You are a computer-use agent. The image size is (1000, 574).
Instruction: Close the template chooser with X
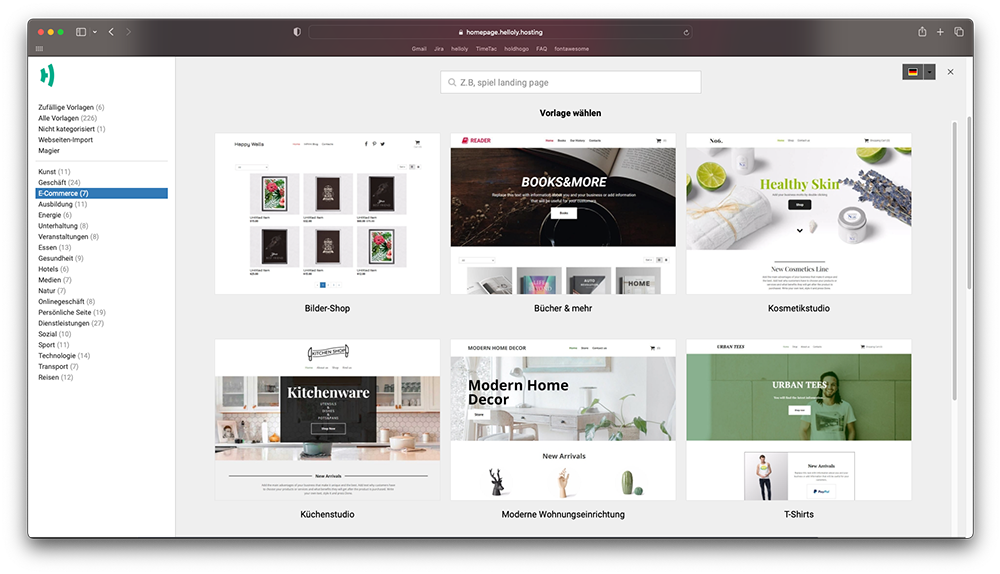click(950, 72)
